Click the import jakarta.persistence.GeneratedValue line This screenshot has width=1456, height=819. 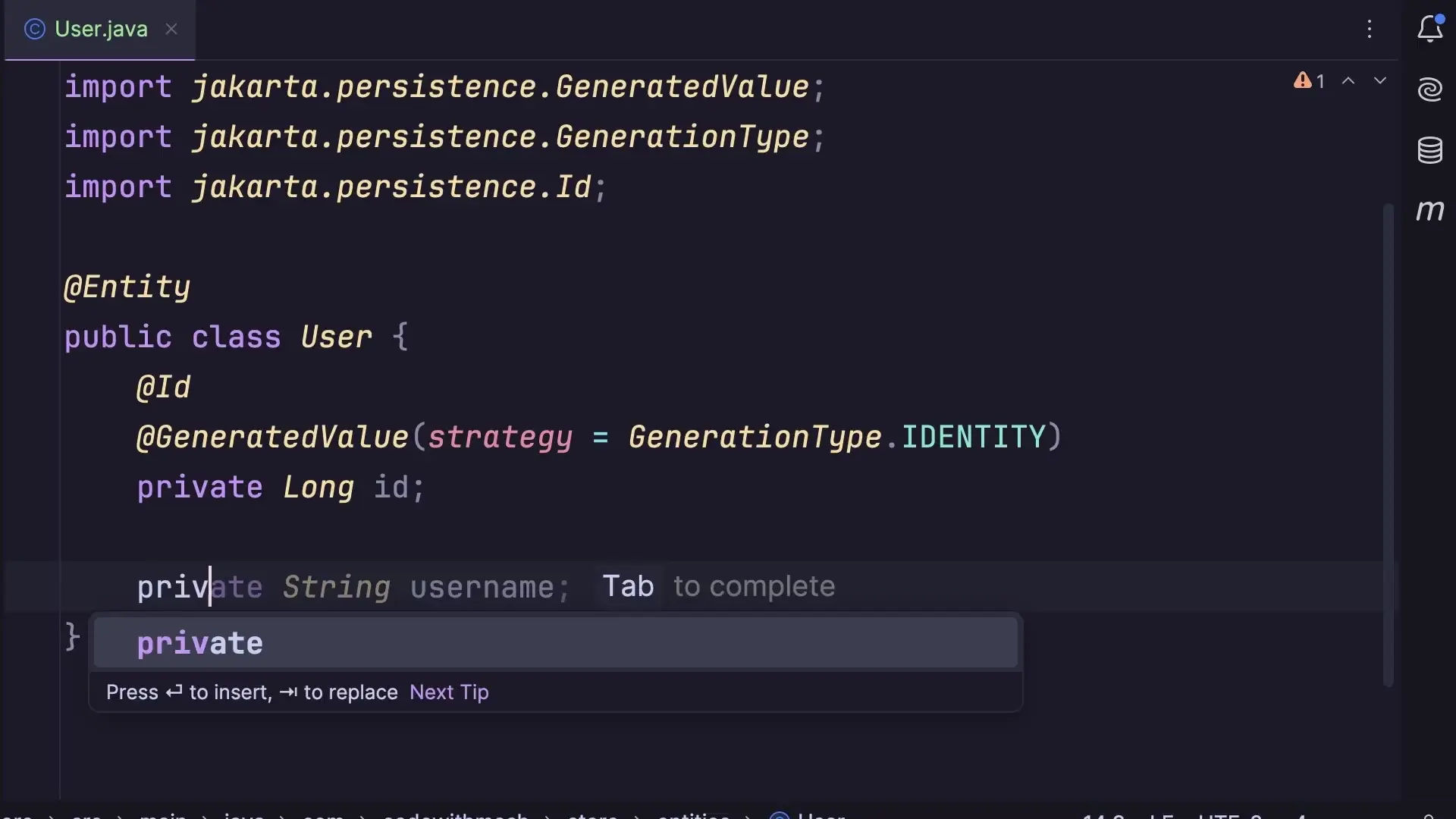pyautogui.click(x=444, y=87)
